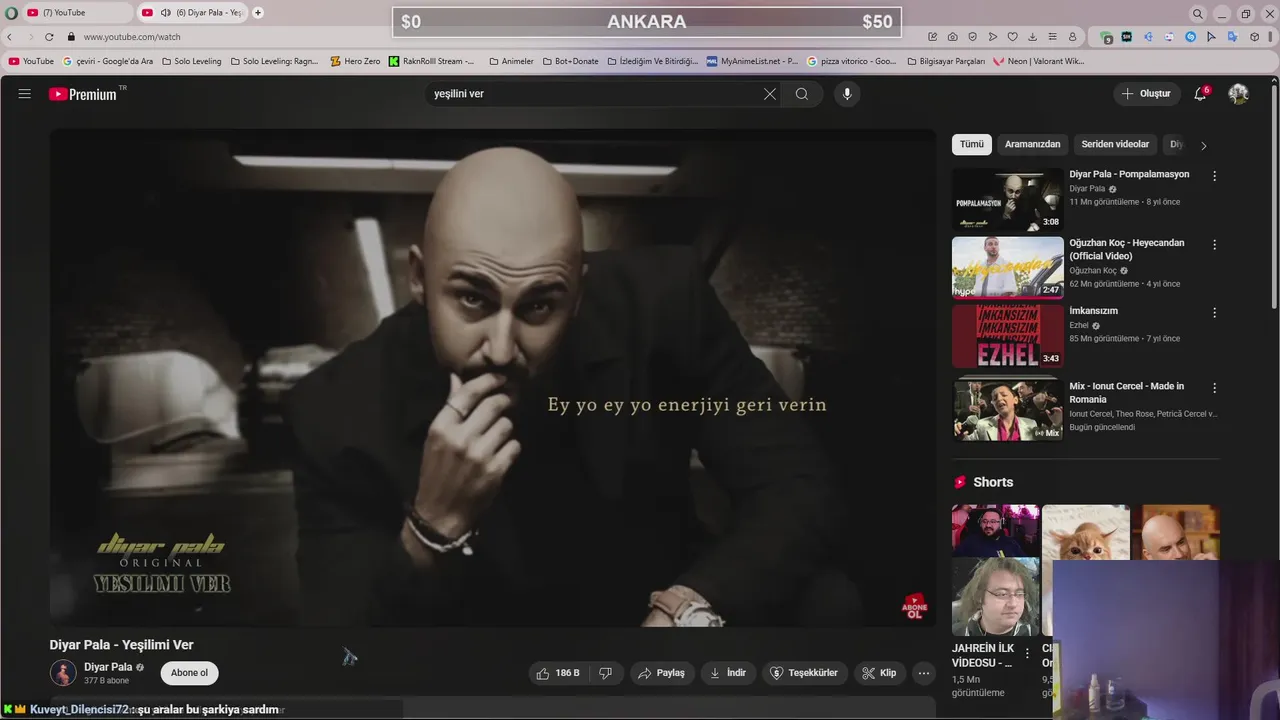Open the extensions cube icon

(x=1254, y=37)
